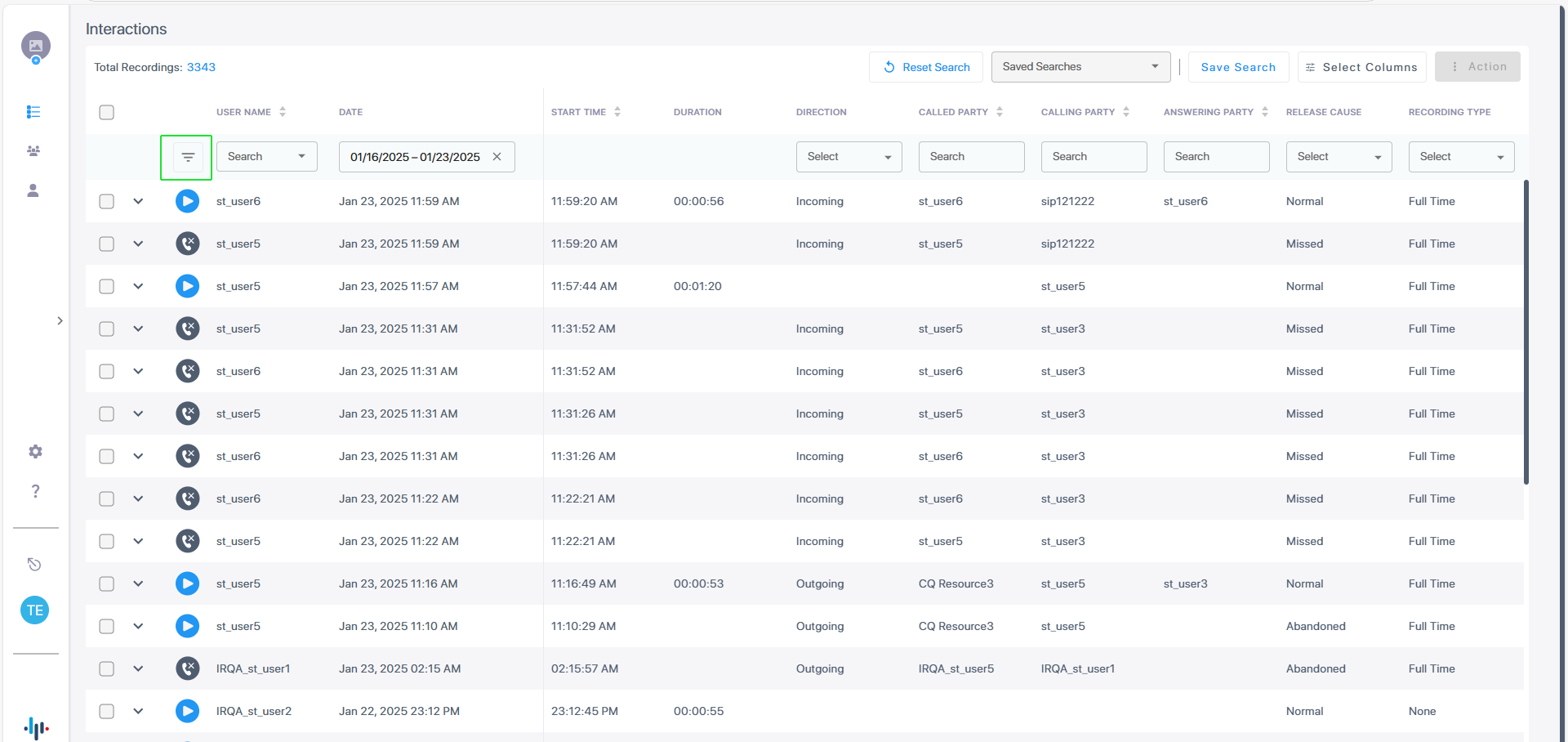Click the duration 00:01:20 cell
The width and height of the screenshot is (1568, 742).
(697, 286)
